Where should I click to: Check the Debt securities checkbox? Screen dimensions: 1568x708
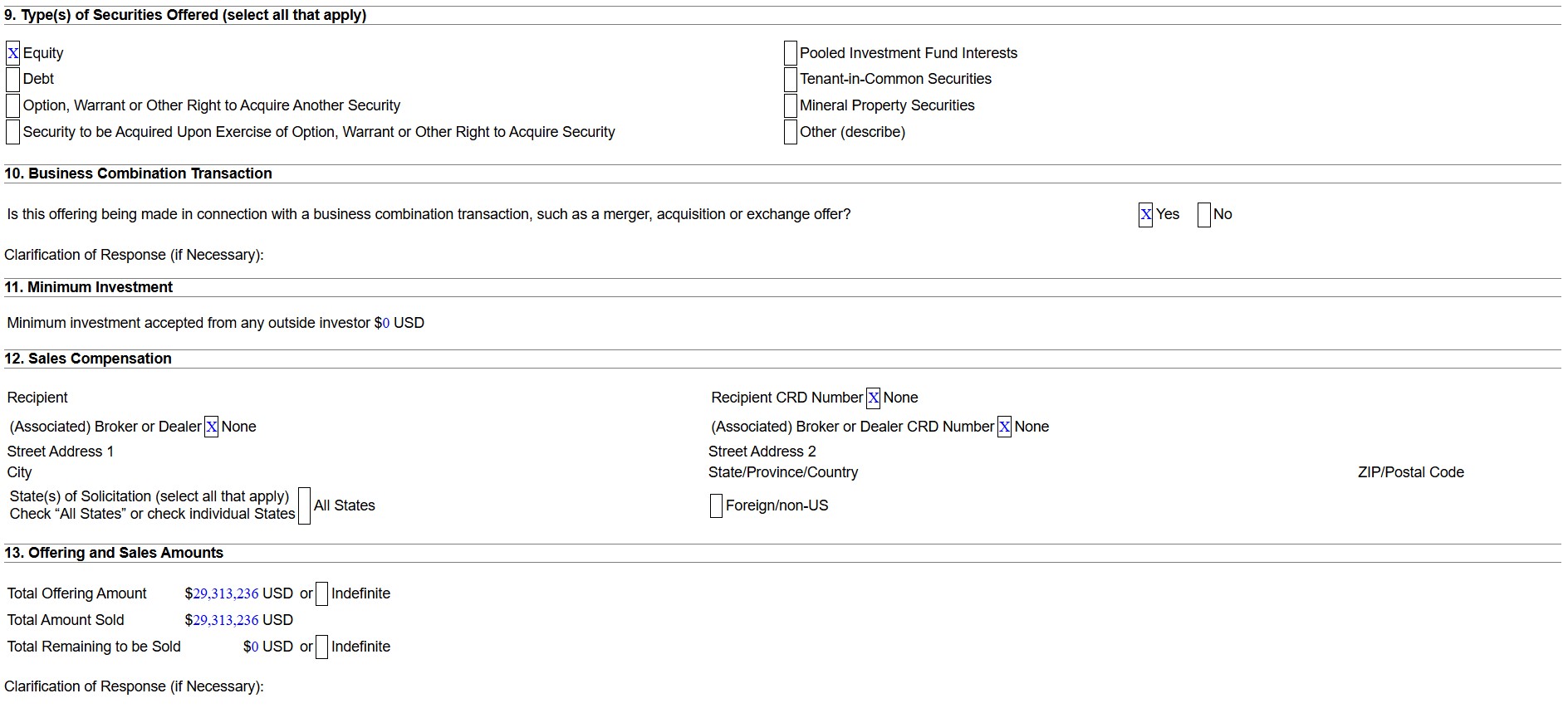pyautogui.click(x=13, y=80)
